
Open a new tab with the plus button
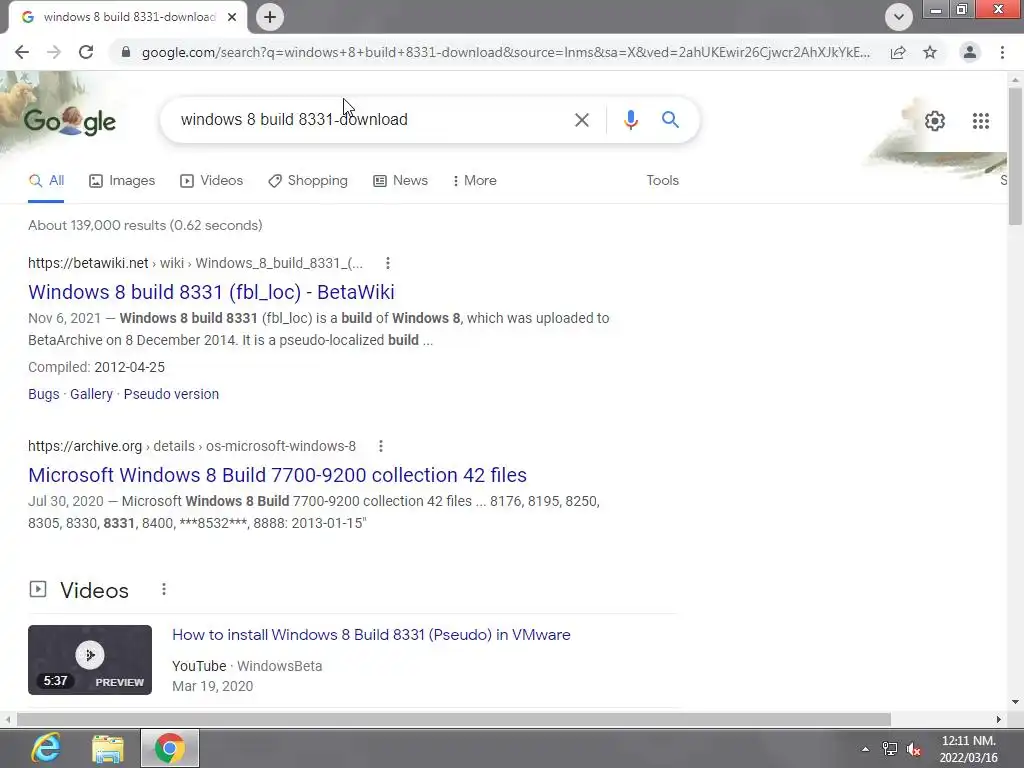click(x=270, y=17)
